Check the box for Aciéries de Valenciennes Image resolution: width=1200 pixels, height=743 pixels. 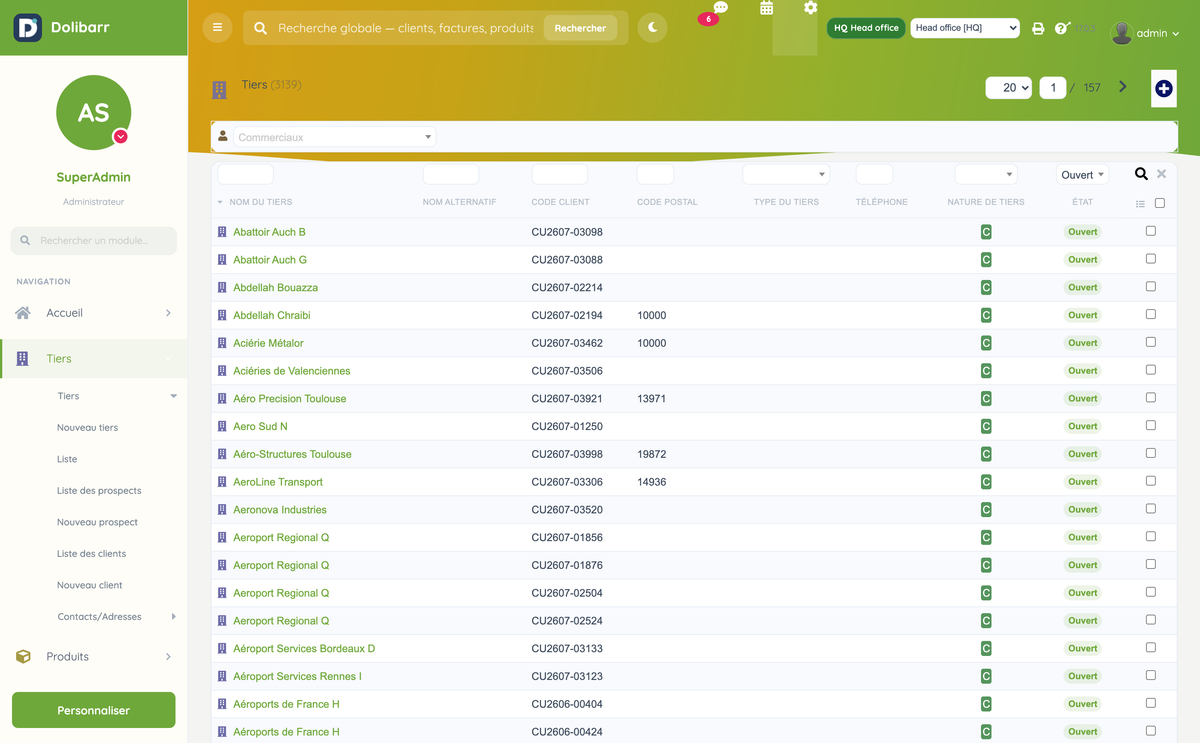point(1151,370)
